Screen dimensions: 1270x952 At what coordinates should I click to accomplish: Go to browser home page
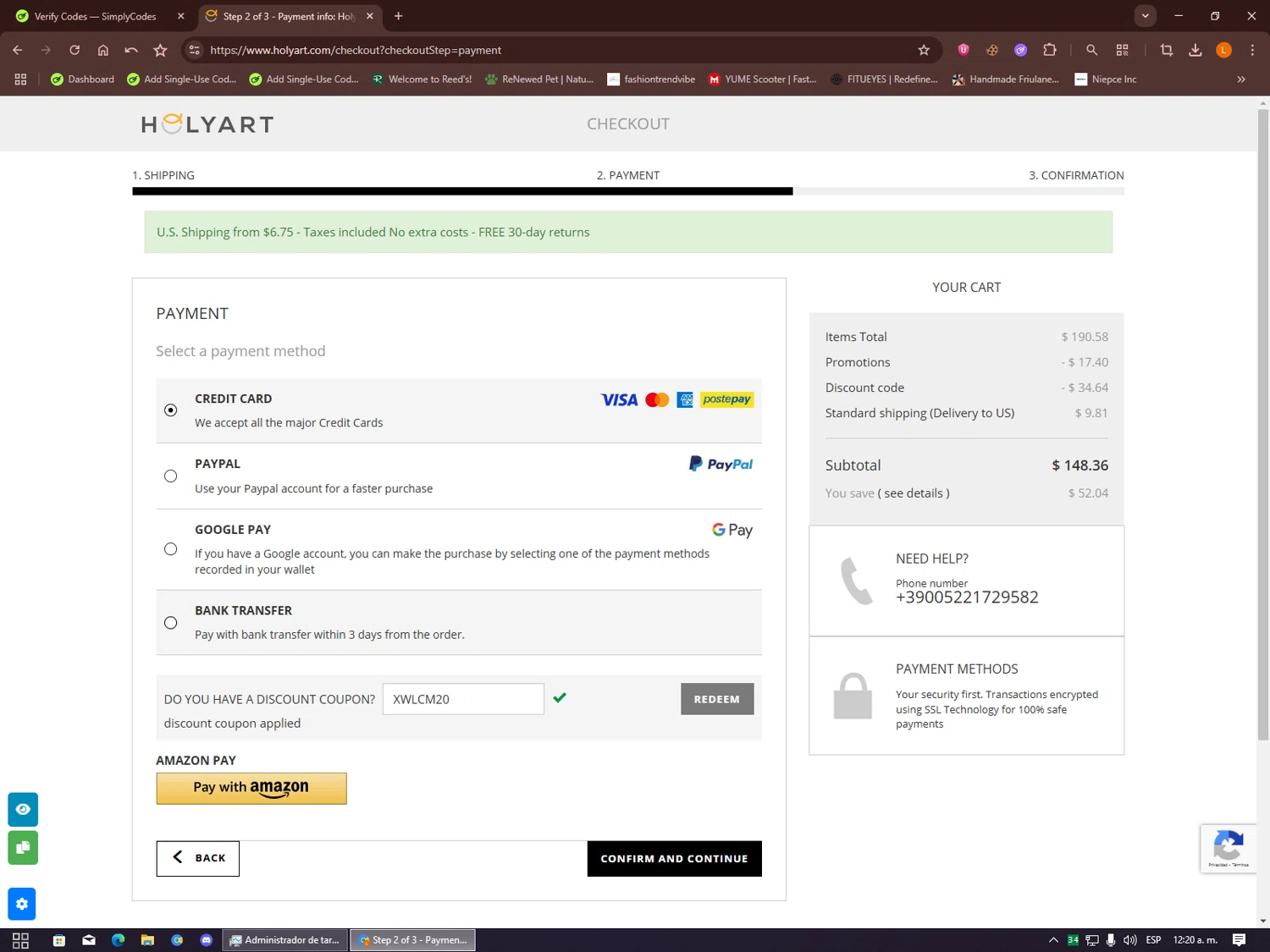point(103,50)
